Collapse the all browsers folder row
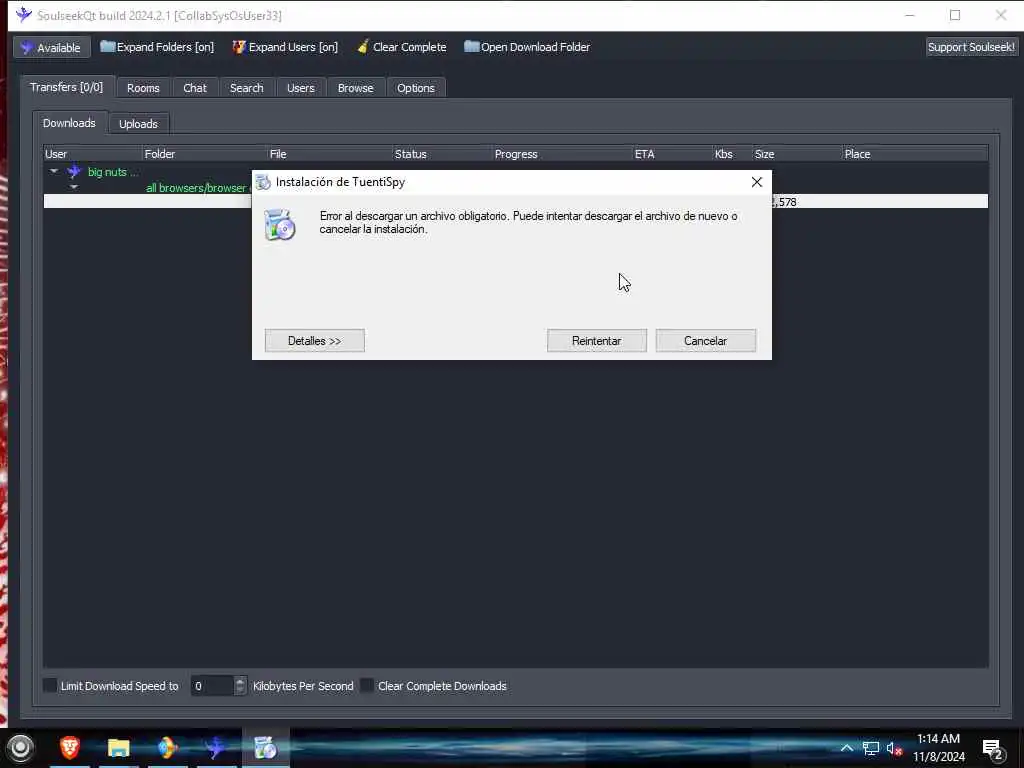The image size is (1024, 768). click(74, 187)
